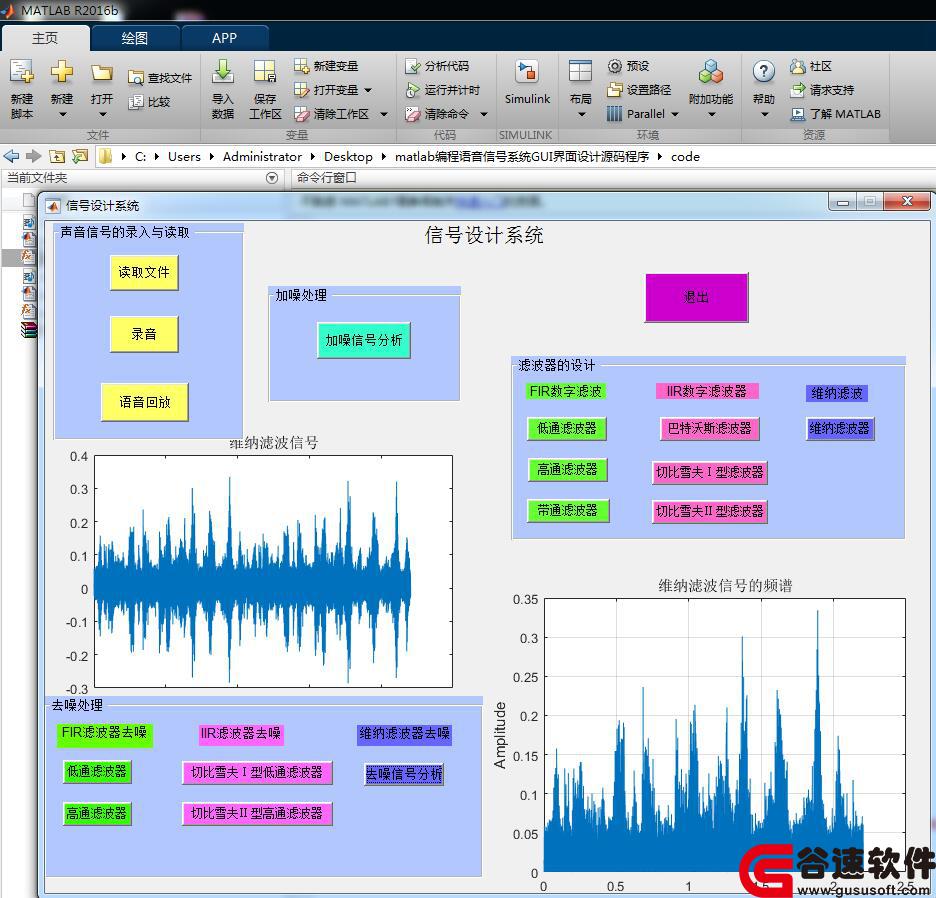Click the Chebyshev I (切比雪夫 I 型滤波器) design button
Screen dimensions: 936x898
710,472
